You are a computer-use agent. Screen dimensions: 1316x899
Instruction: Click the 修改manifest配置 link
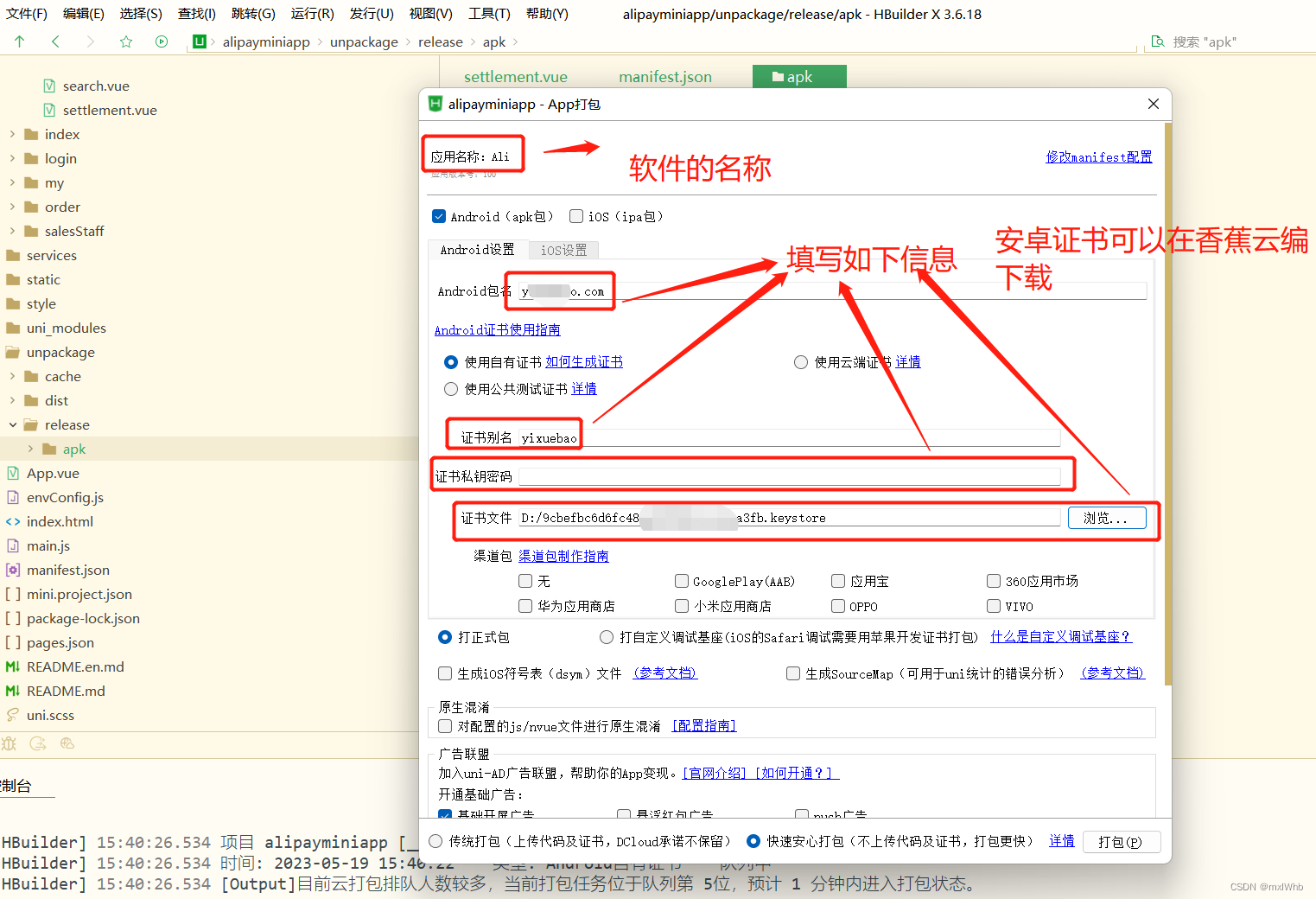coord(1099,157)
